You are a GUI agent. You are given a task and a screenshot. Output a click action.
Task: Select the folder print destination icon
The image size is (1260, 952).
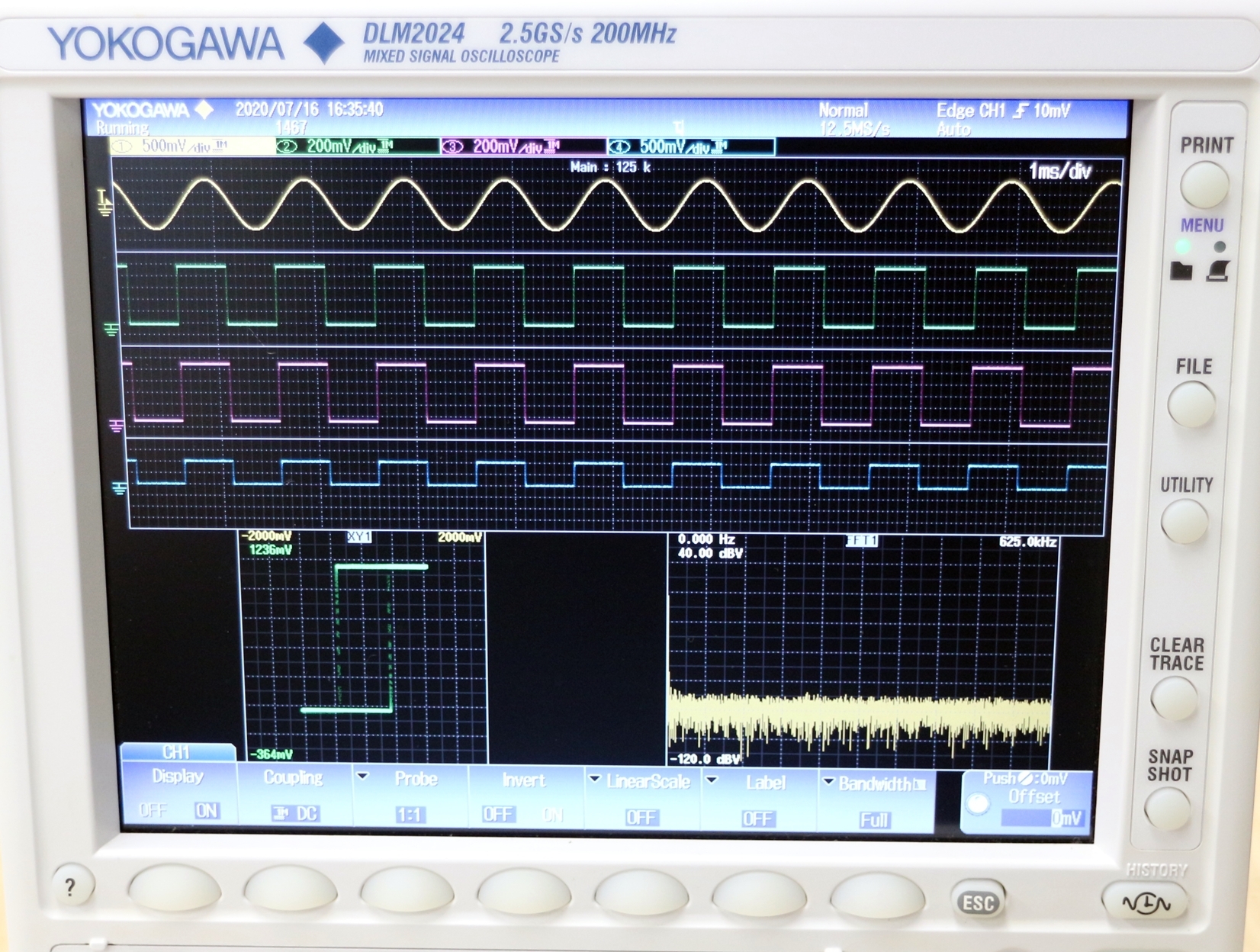pyautogui.click(x=1181, y=270)
